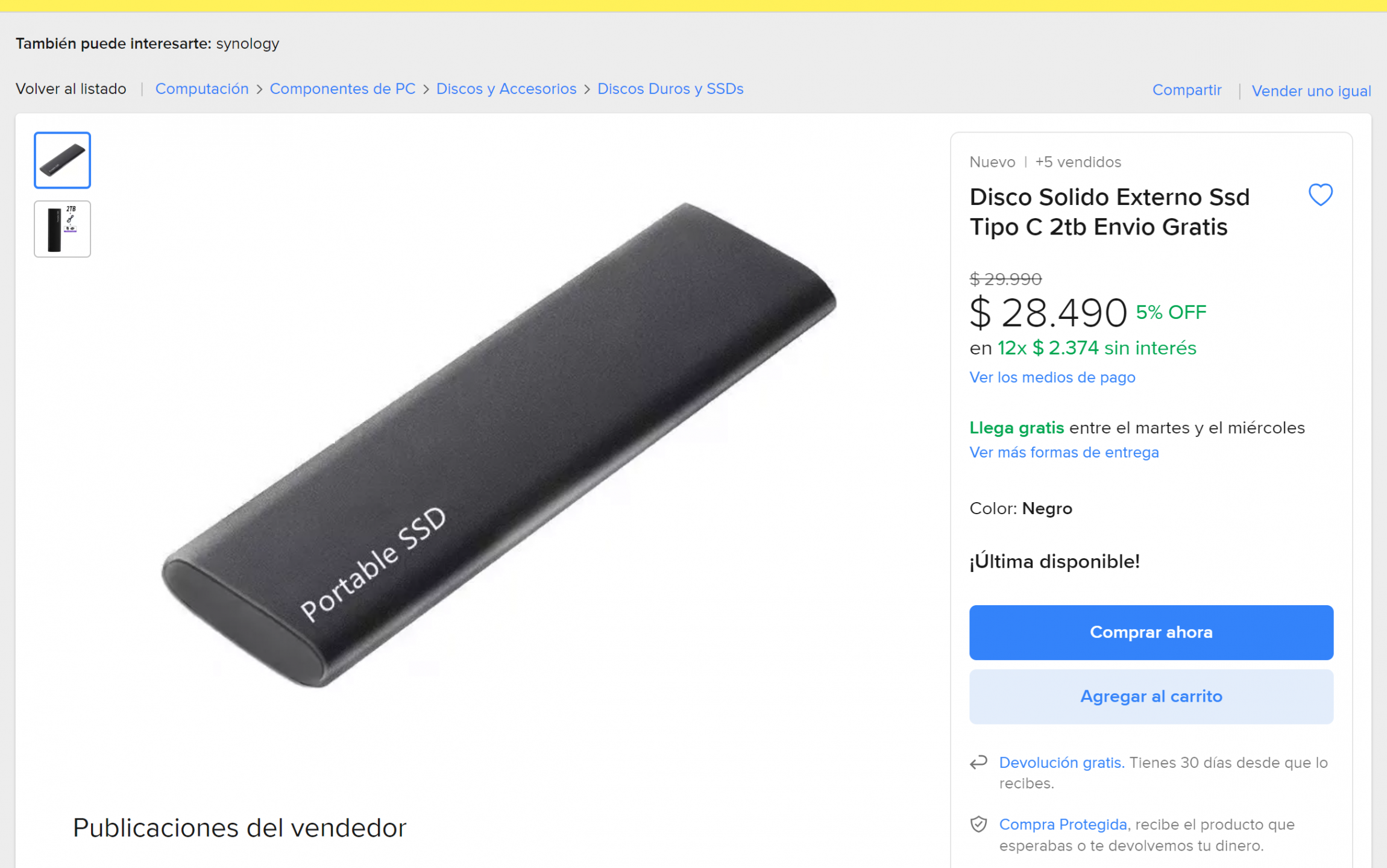Click the shield icon beside Compra Protegida
Image resolution: width=1387 pixels, height=868 pixels.
click(x=978, y=824)
